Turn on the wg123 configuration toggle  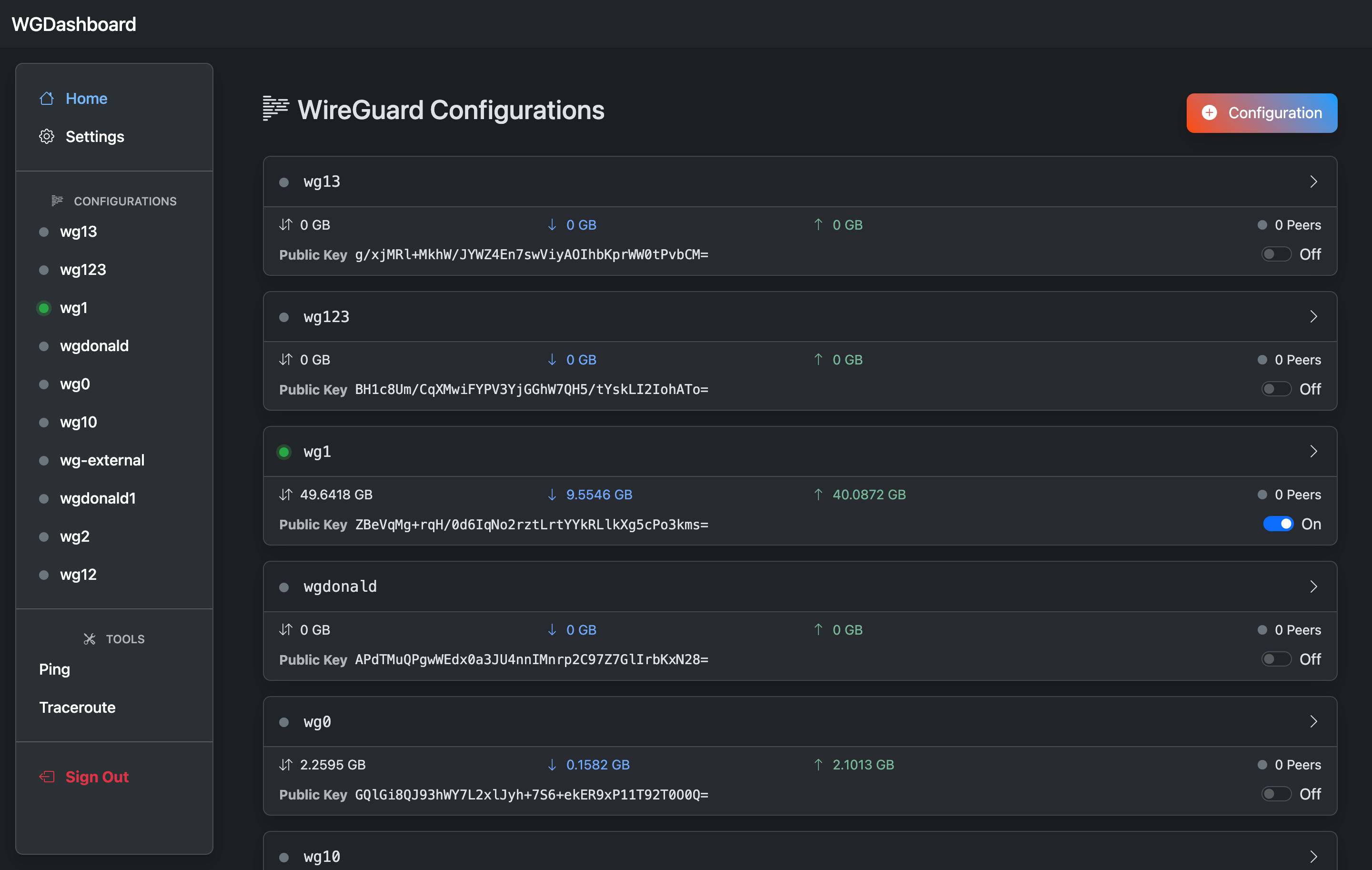(1276, 389)
